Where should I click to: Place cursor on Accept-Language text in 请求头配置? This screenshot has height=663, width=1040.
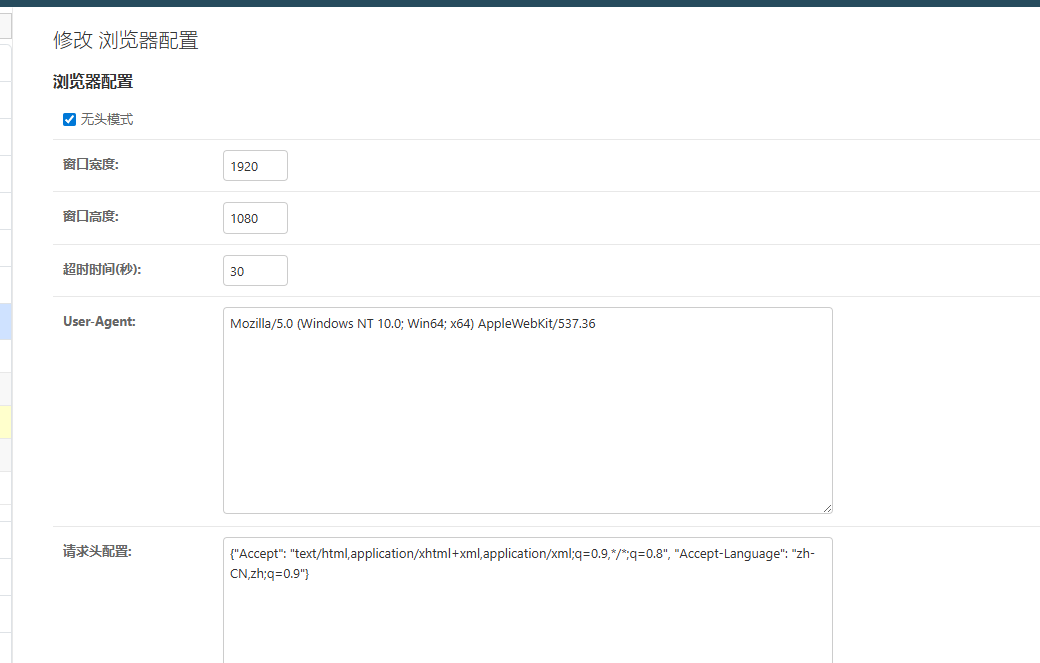click(x=728, y=554)
